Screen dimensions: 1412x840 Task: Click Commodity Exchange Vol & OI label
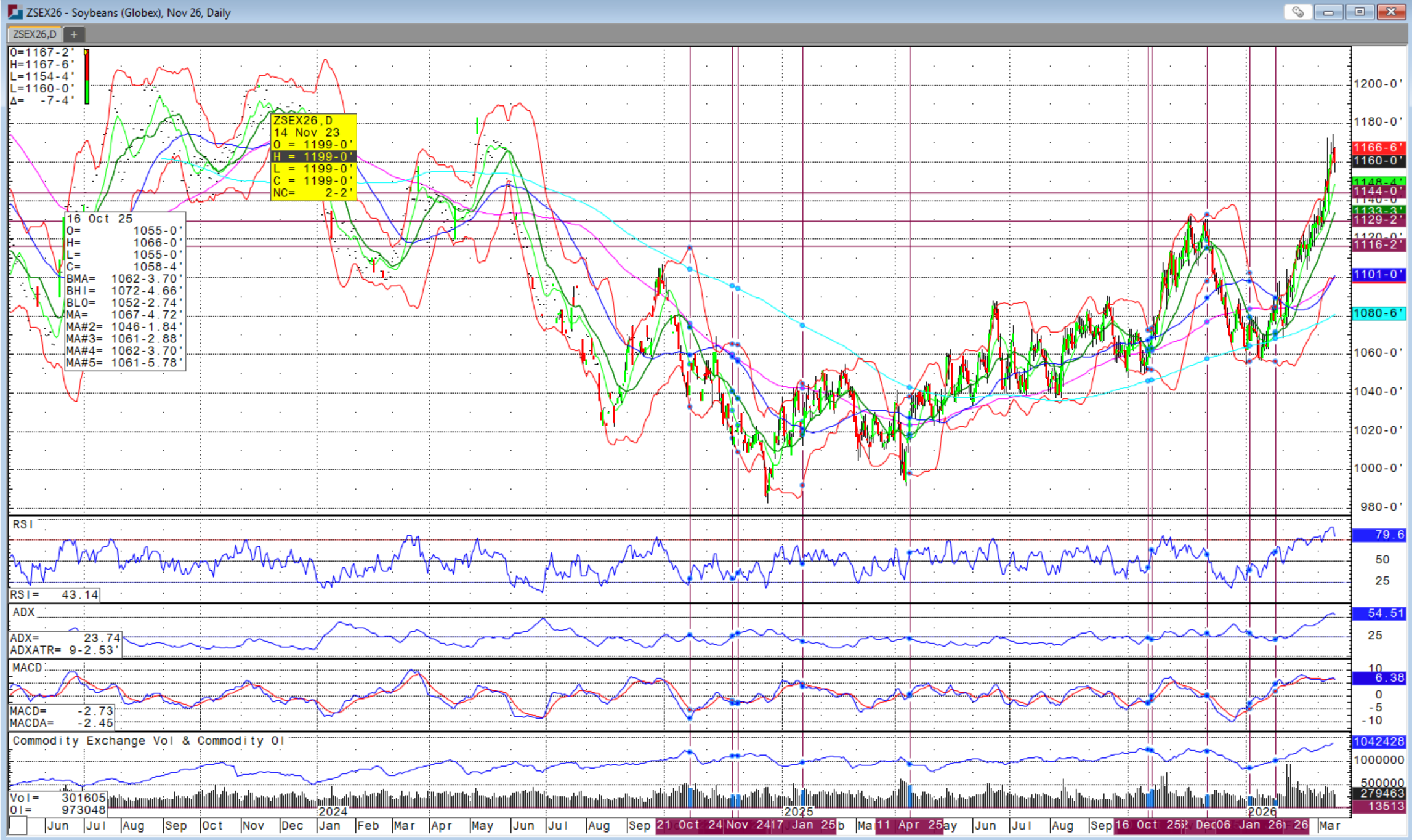pos(148,741)
